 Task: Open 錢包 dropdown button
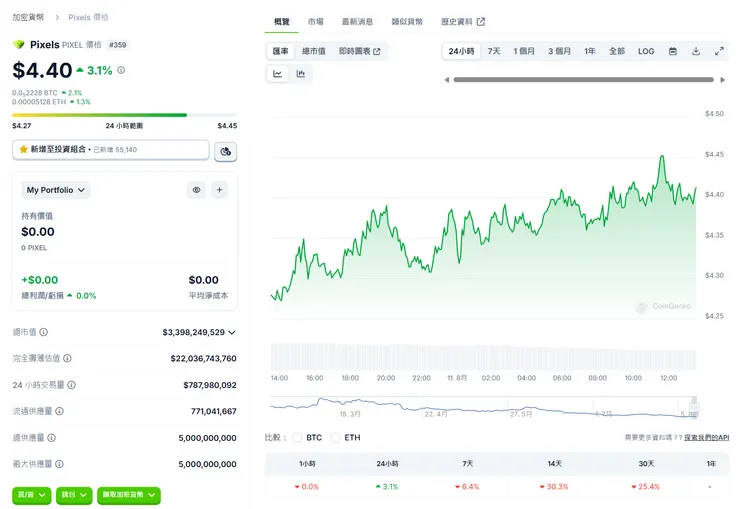(74, 495)
